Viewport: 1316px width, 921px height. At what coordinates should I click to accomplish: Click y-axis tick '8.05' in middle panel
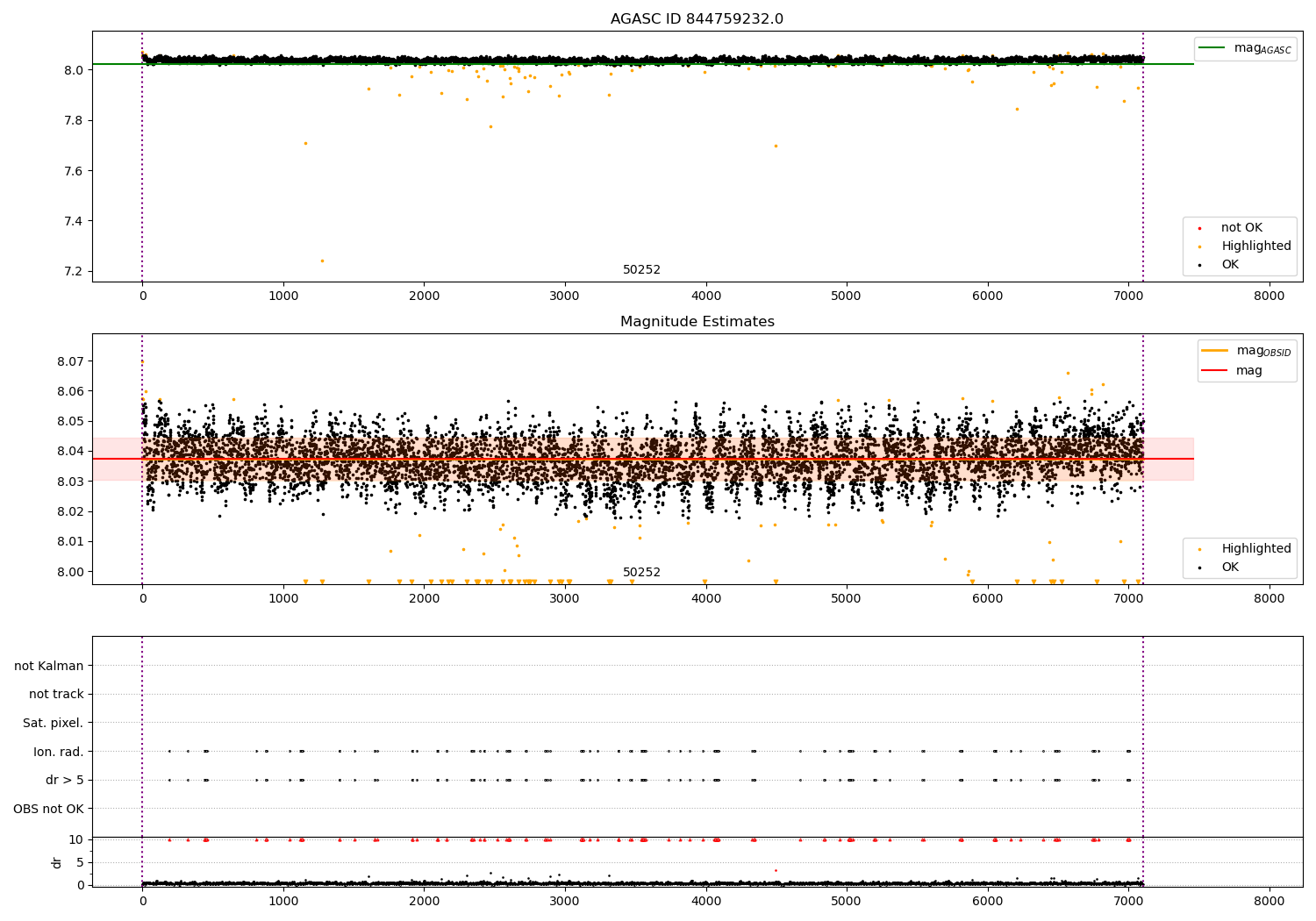pyautogui.click(x=70, y=422)
